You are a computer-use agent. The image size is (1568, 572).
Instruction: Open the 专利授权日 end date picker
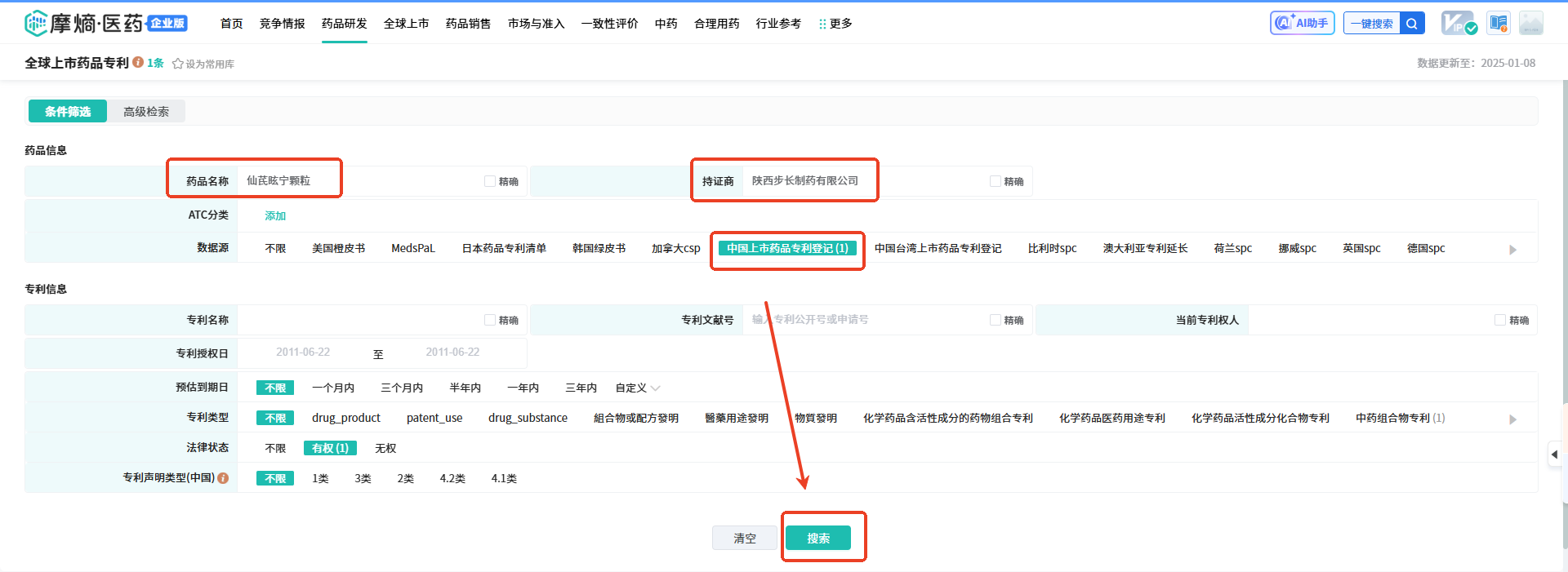point(452,353)
